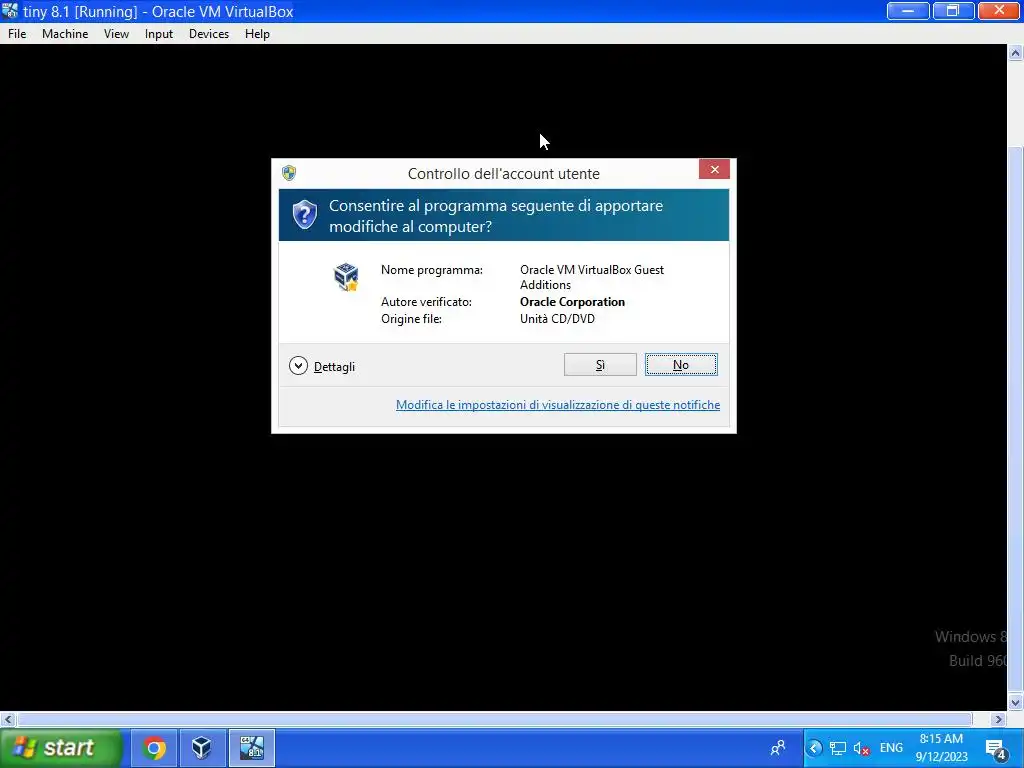Click the vertical scrollbar thumb
This screenshot has height=768, width=1024.
click(1016, 418)
